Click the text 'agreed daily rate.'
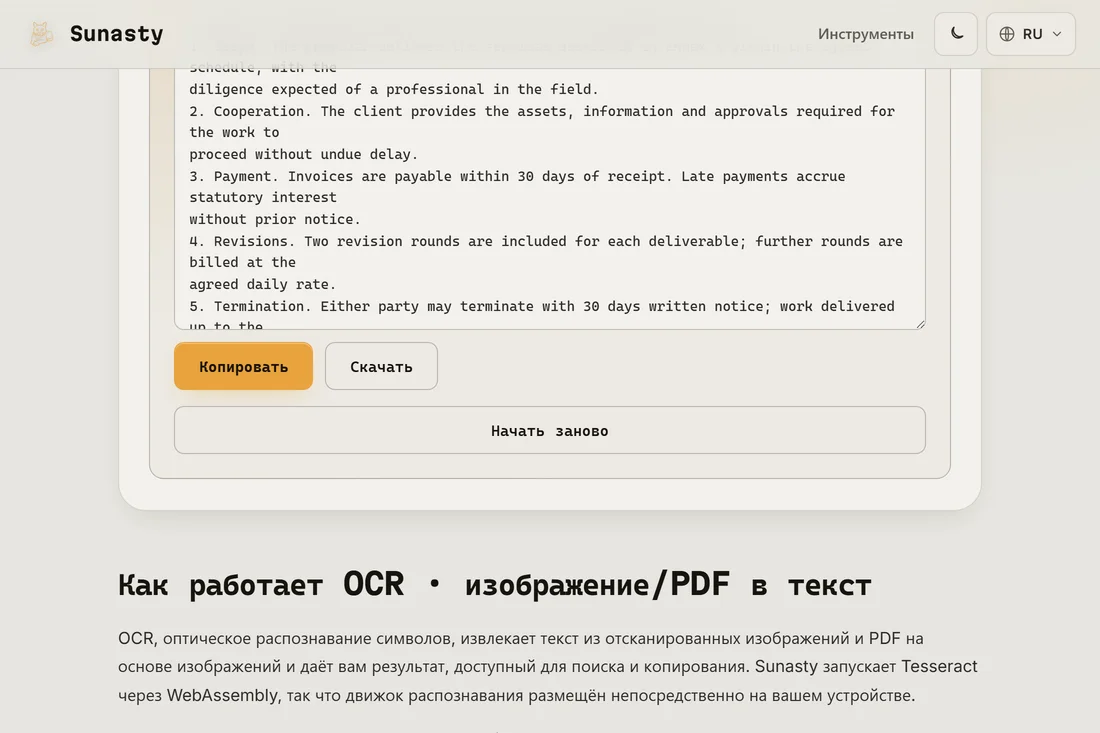Viewport: 1100px width, 733px height. [x=262, y=285]
